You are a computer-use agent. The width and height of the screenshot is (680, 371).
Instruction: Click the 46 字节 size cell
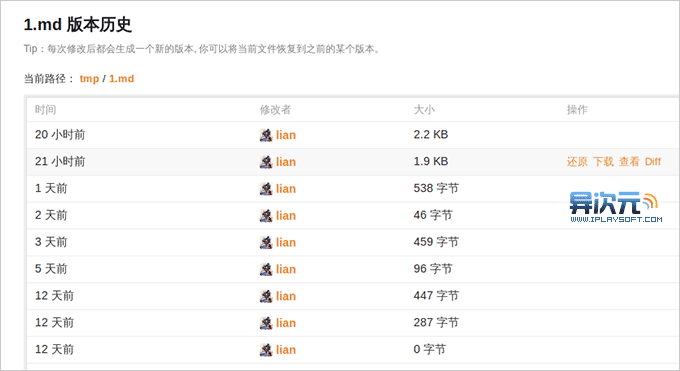point(433,215)
